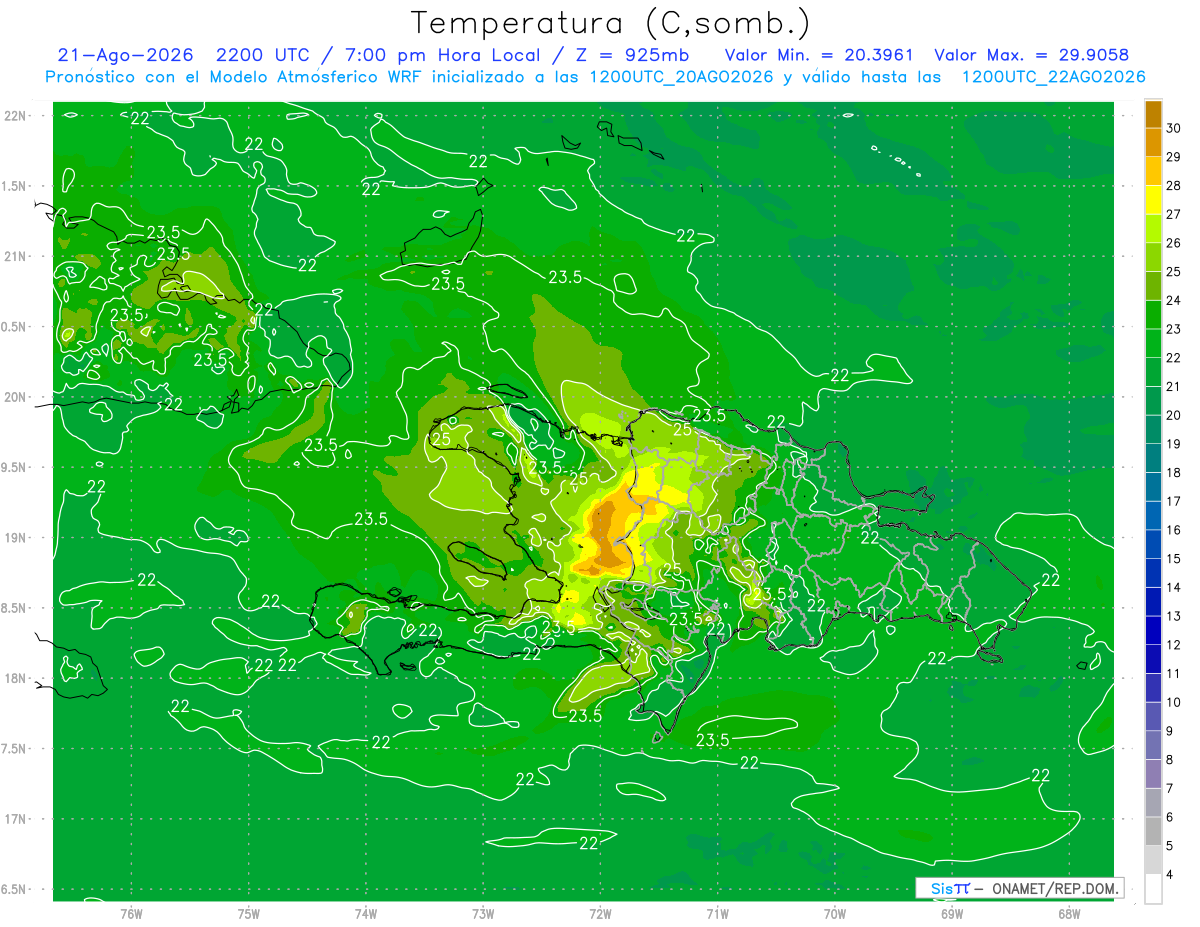This screenshot has width=1200, height=927.
Task: Pick the yellow-green legend swatch between 26 and 27
Action: click(x=1153, y=229)
